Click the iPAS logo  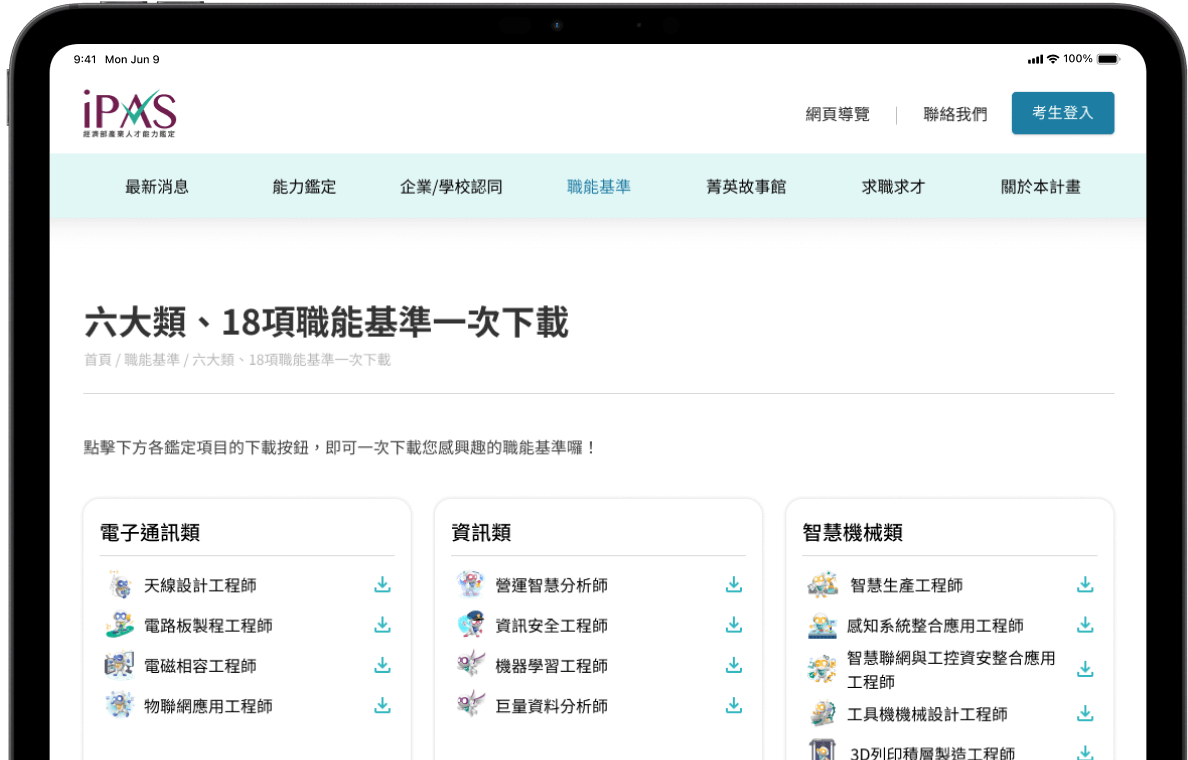coord(130,113)
